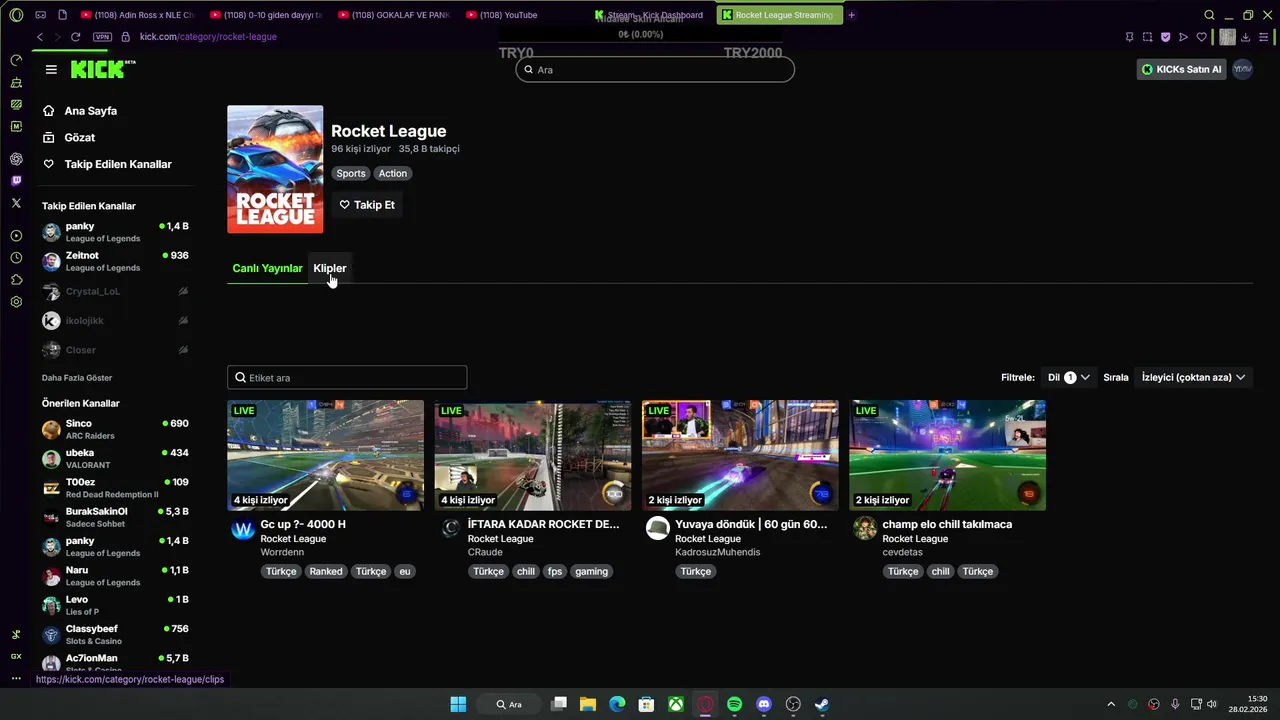Open cevdetas channel avatar
The width and height of the screenshot is (1280, 720).
(x=865, y=529)
